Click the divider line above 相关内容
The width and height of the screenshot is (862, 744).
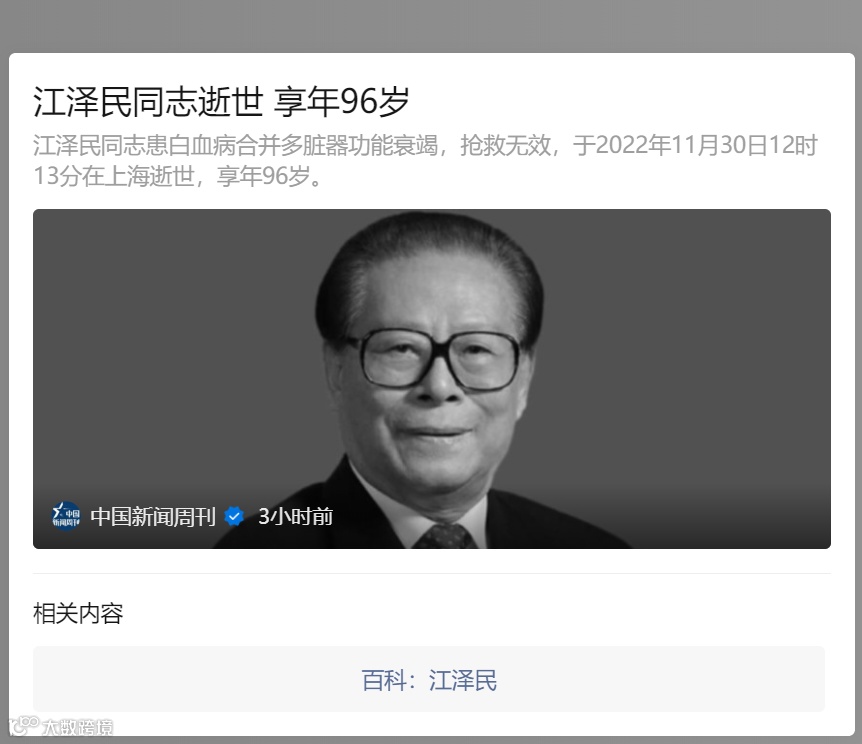point(432,573)
